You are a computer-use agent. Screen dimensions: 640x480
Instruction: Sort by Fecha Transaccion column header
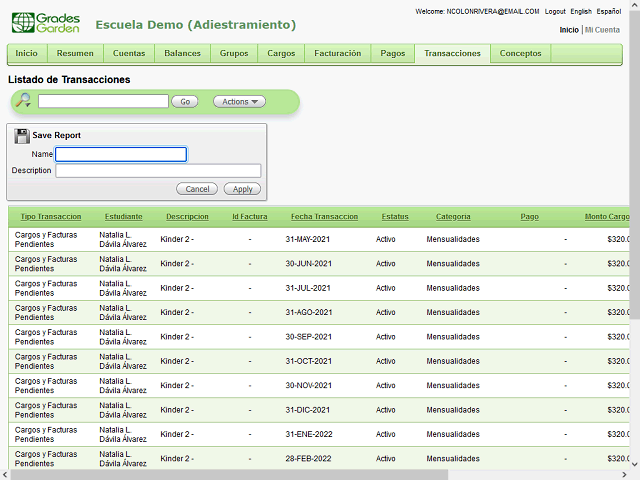click(324, 217)
